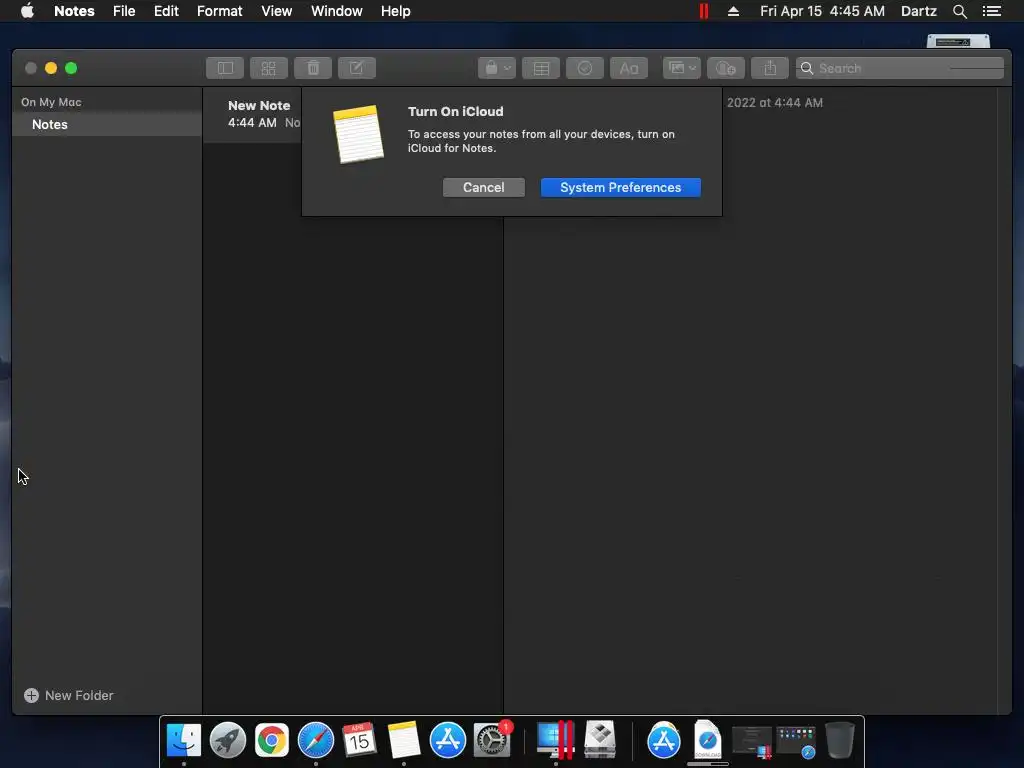
Task: Open Notification Center list icon
Action: [x=991, y=11]
